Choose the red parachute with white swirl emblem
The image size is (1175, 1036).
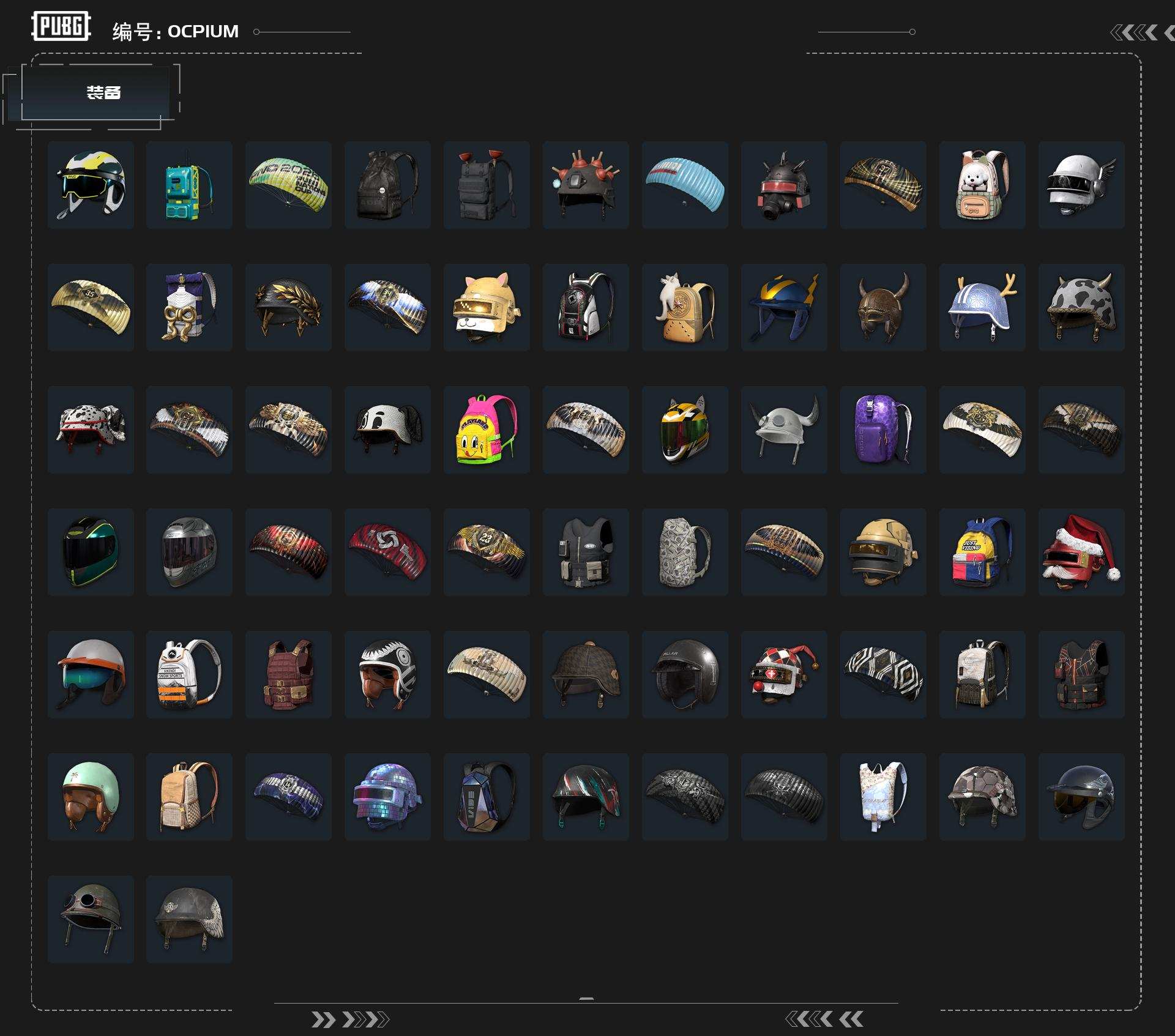click(387, 552)
